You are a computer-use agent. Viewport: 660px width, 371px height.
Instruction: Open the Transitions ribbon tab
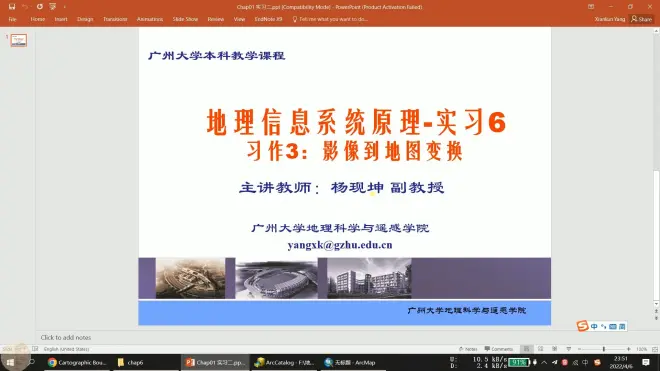click(115, 19)
